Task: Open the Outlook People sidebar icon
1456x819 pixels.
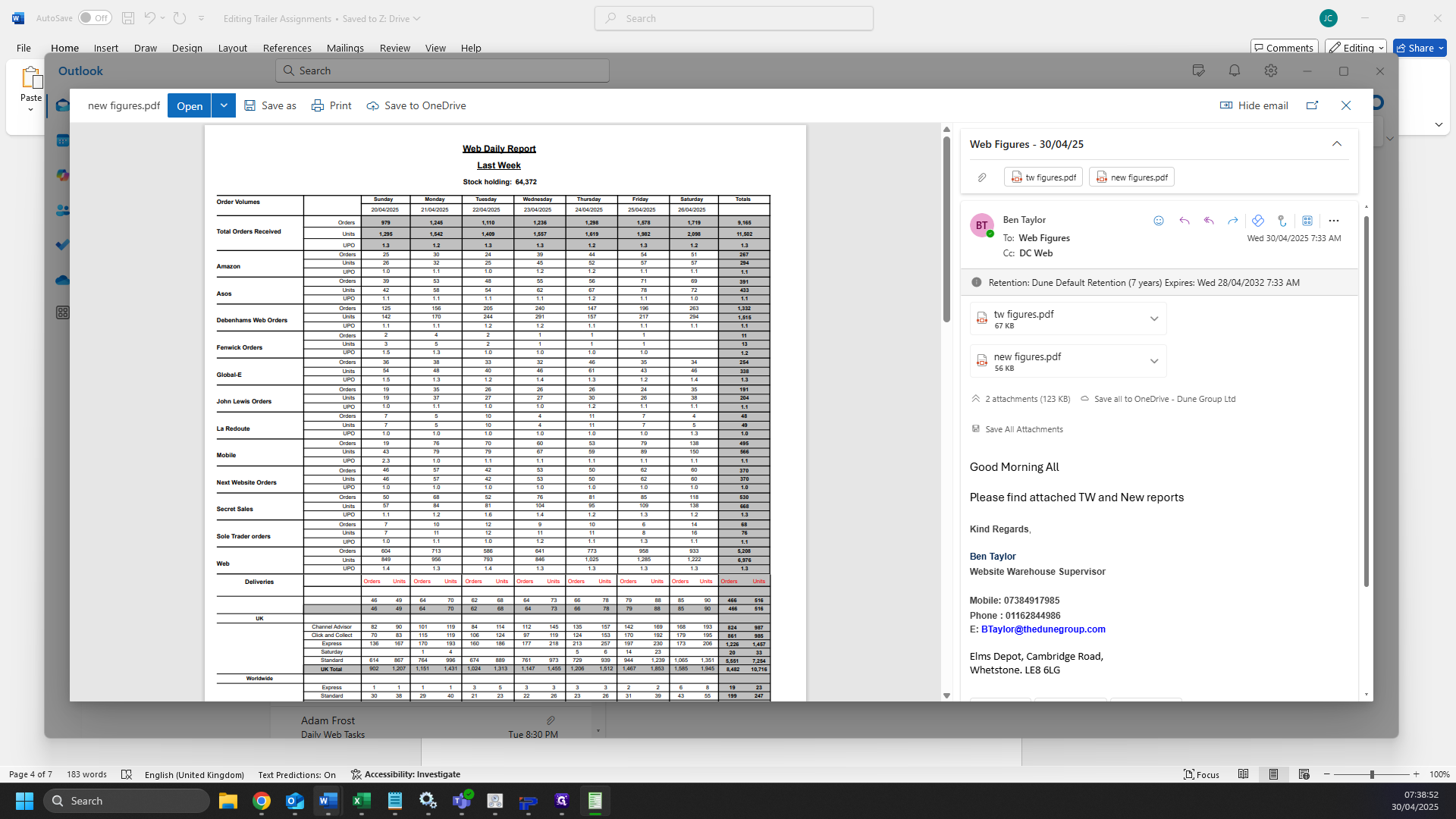Action: (x=63, y=210)
